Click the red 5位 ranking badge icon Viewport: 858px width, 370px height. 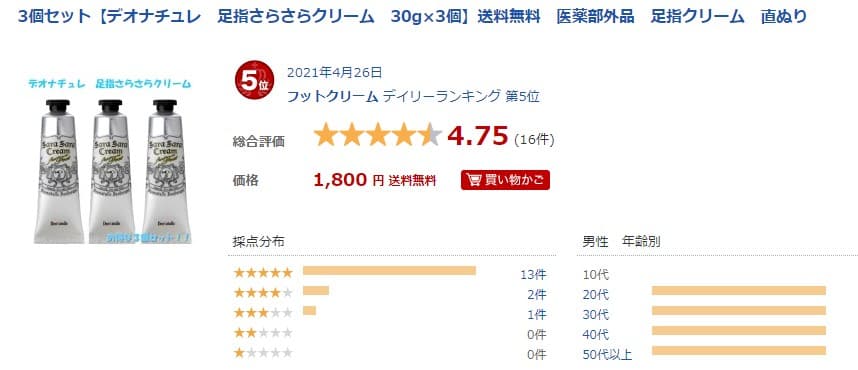tap(254, 82)
